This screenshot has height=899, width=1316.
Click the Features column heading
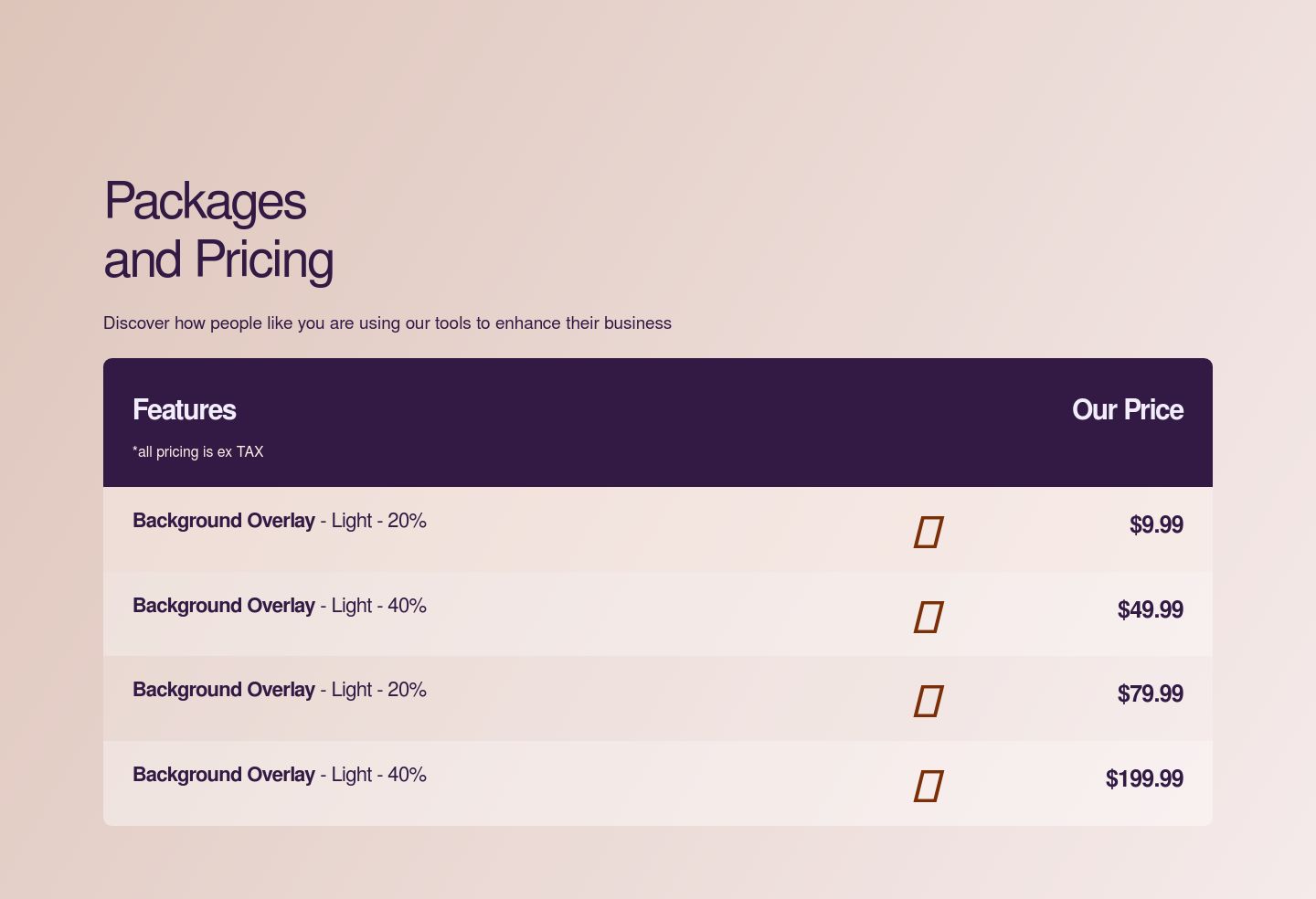click(184, 409)
